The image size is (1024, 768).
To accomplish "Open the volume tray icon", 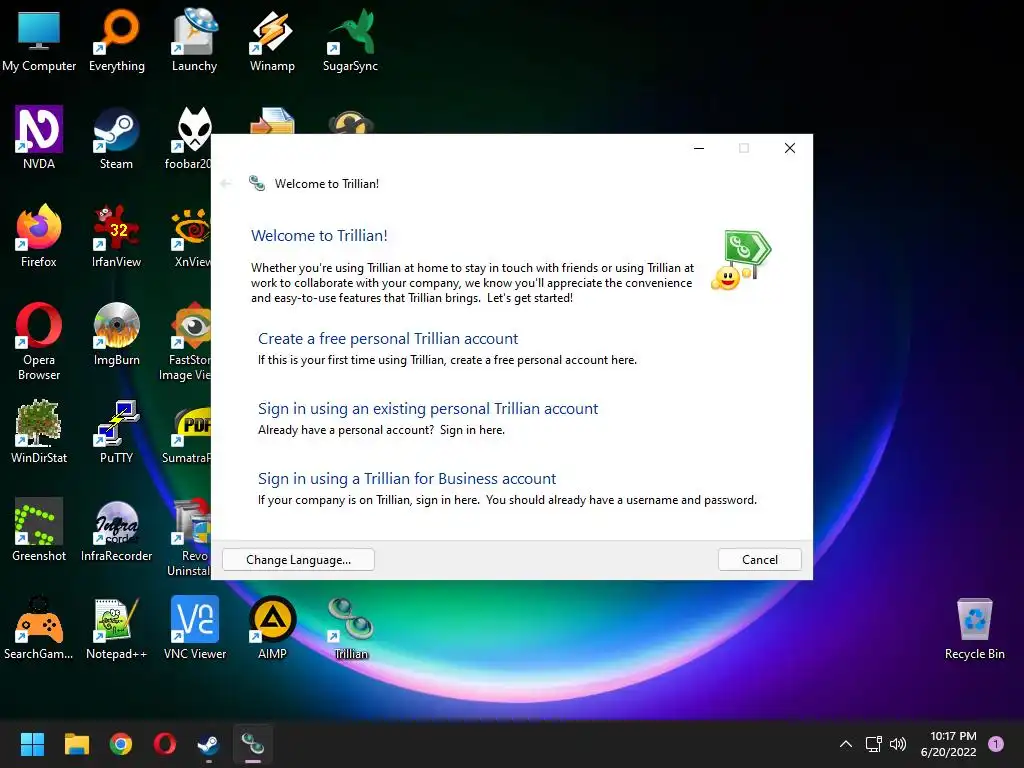I will pos(898,744).
